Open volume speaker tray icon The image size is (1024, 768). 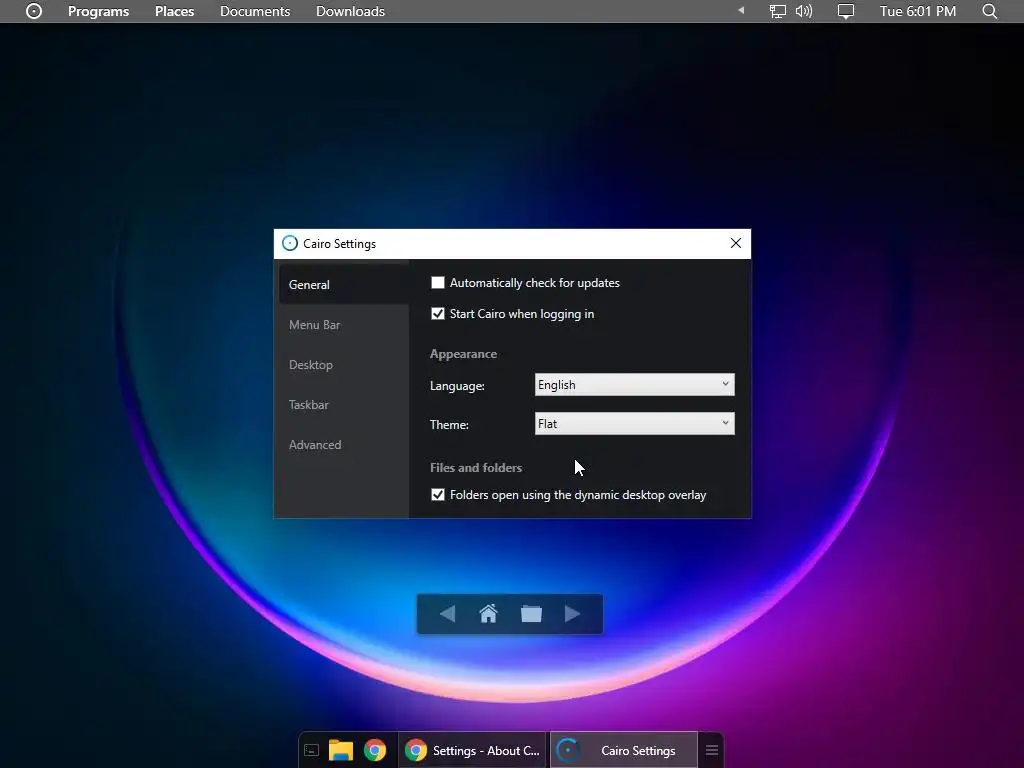point(804,11)
